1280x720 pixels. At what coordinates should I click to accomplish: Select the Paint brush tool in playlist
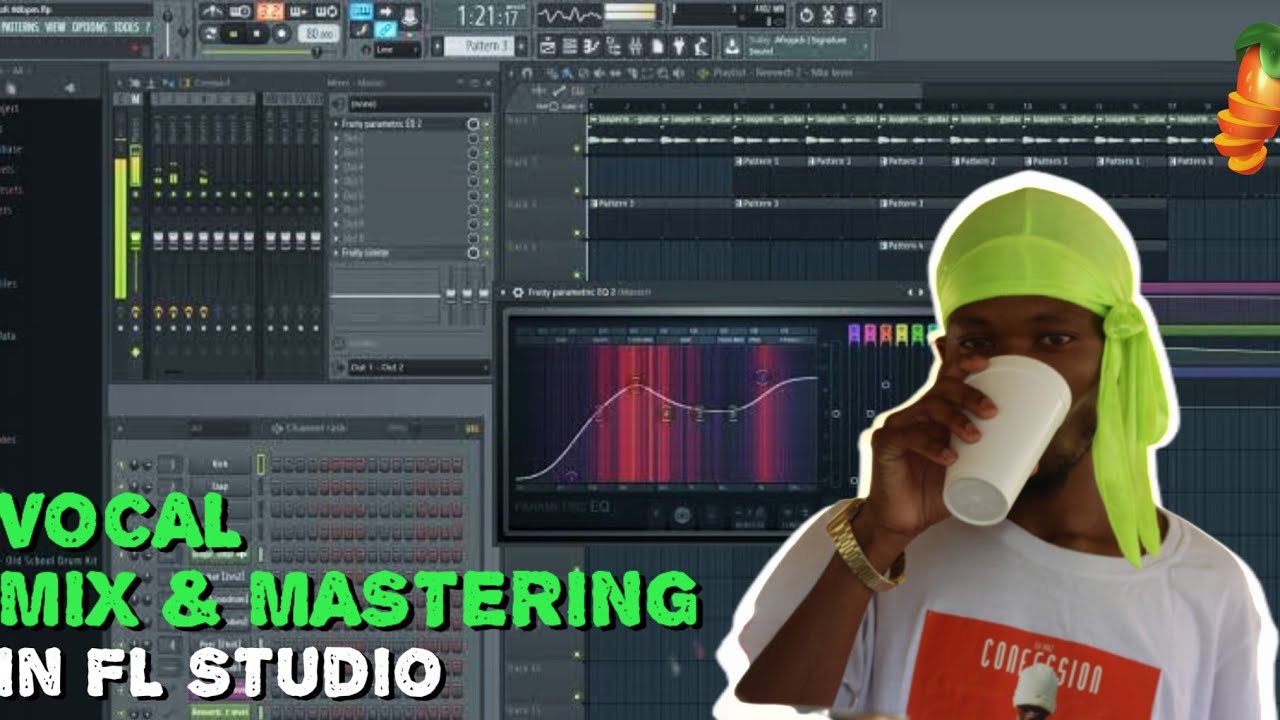565,73
